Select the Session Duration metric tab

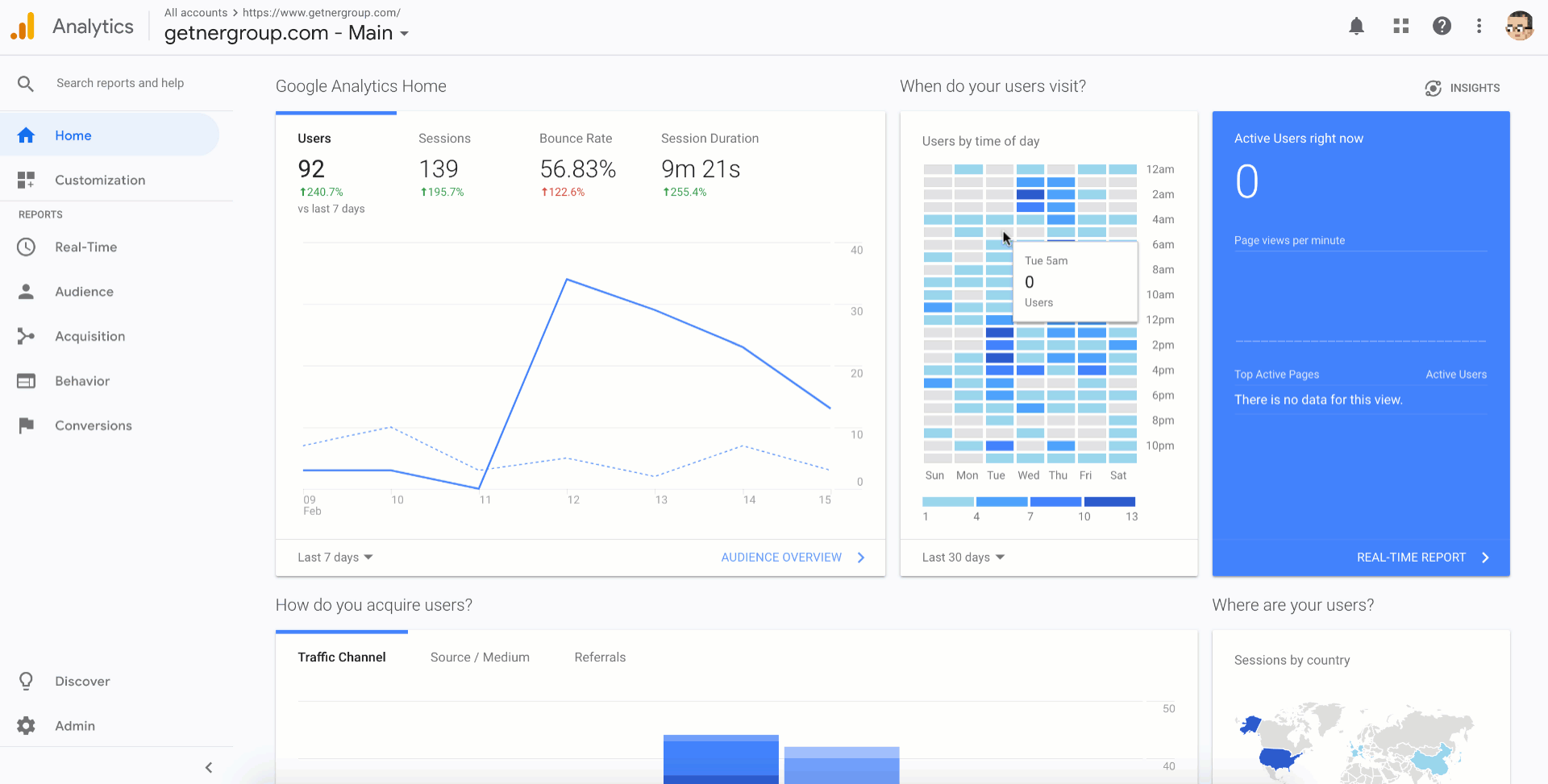coord(709,165)
